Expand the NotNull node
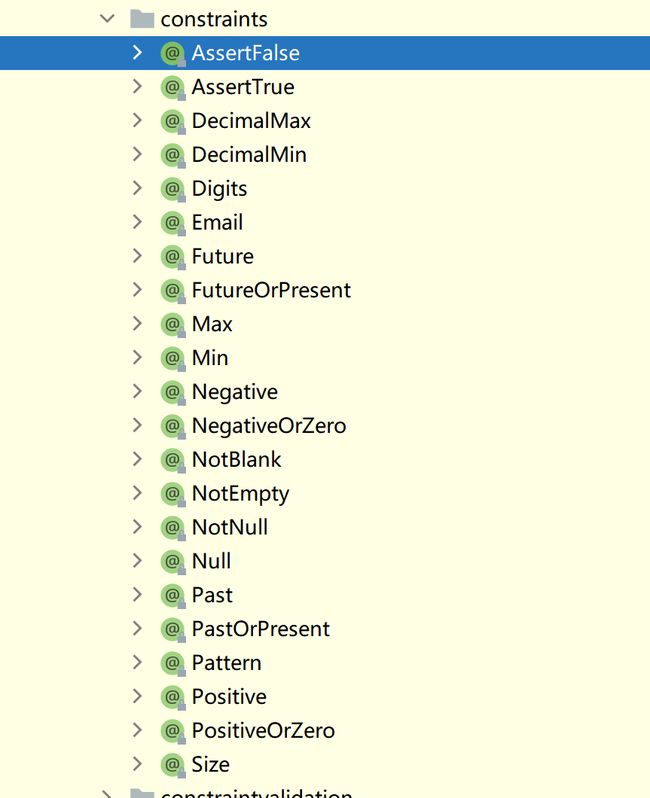The image size is (650, 798). [137, 527]
